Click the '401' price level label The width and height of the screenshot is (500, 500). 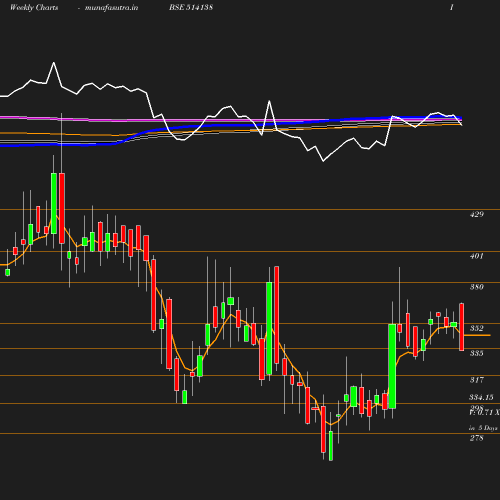477,256
